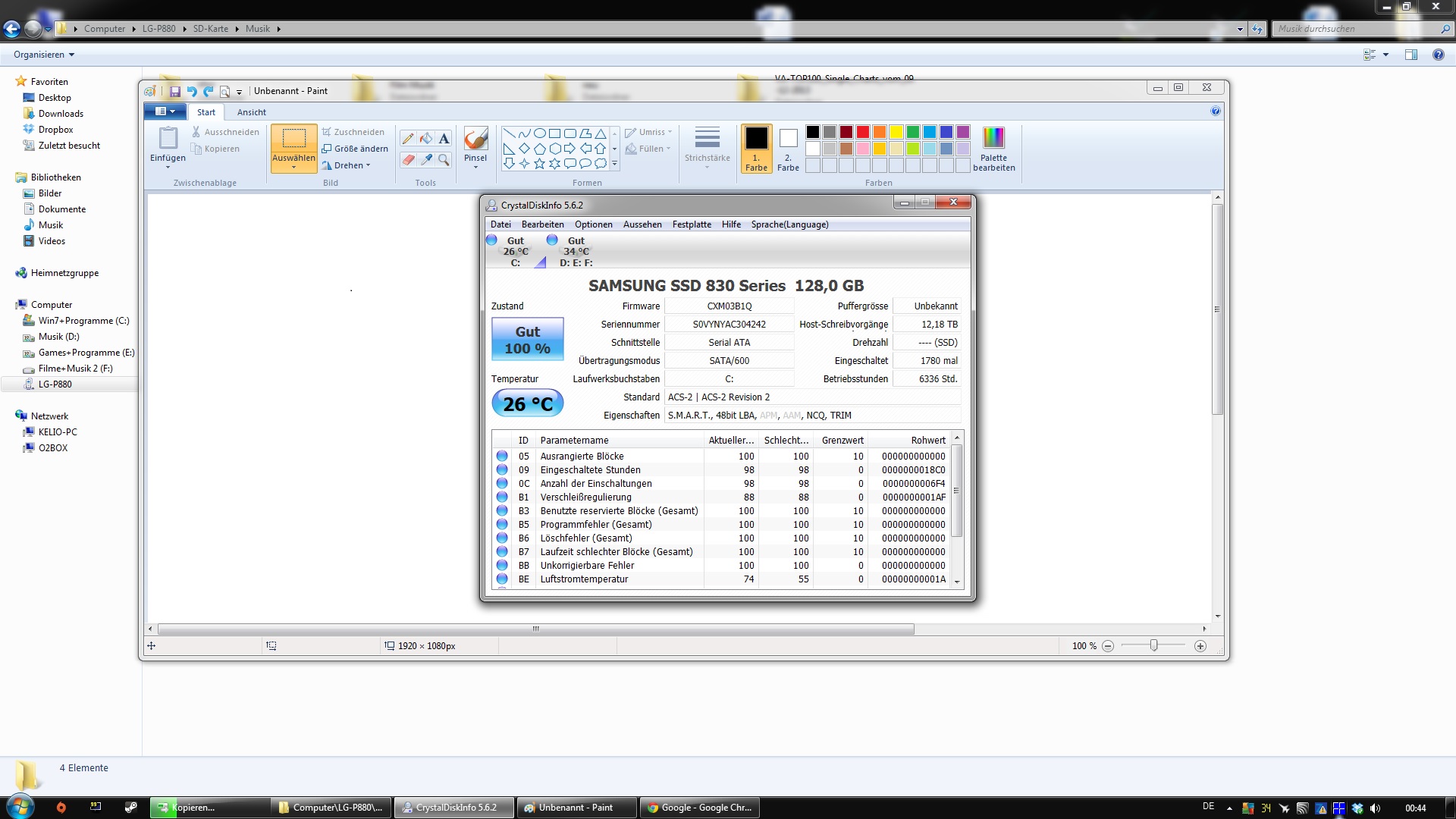Select the Gut 34 °C drive D: E: F: status
Image resolution: width=1456 pixels, height=819 pixels.
[x=576, y=251]
